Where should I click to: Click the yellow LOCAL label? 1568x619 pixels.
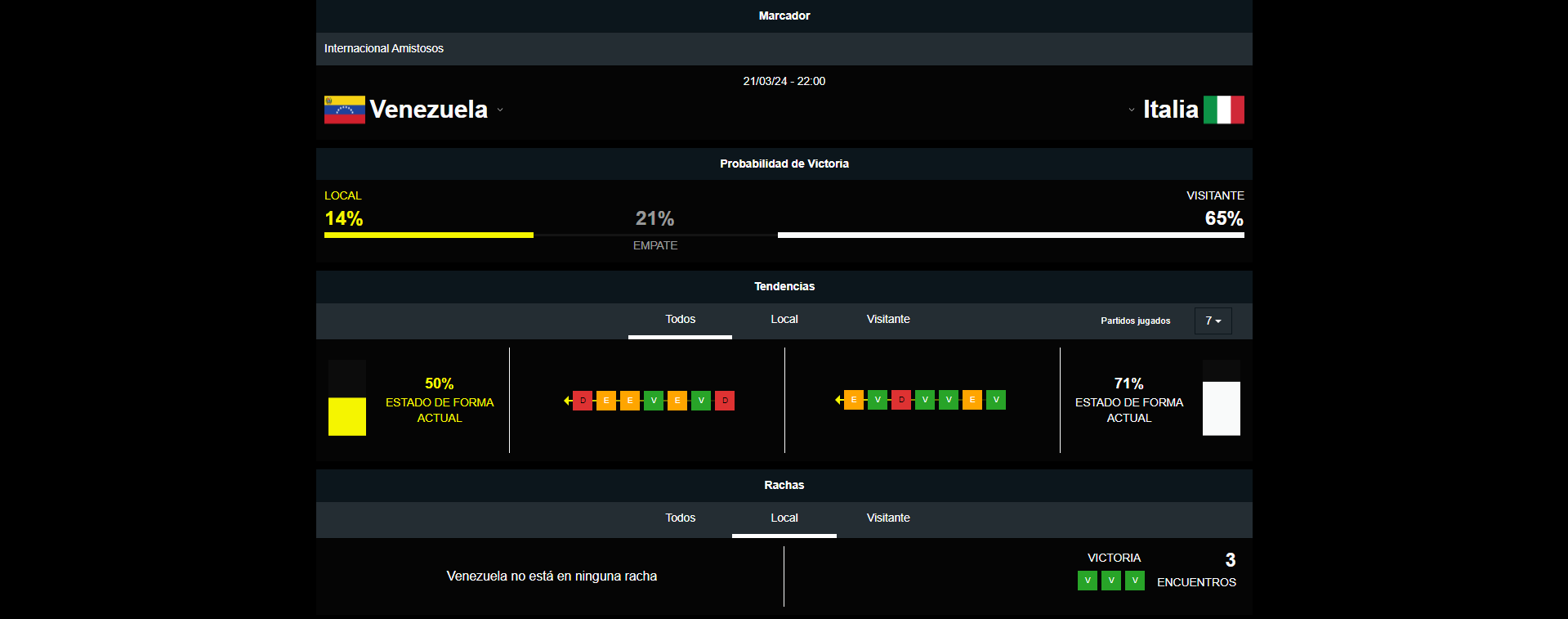343,196
